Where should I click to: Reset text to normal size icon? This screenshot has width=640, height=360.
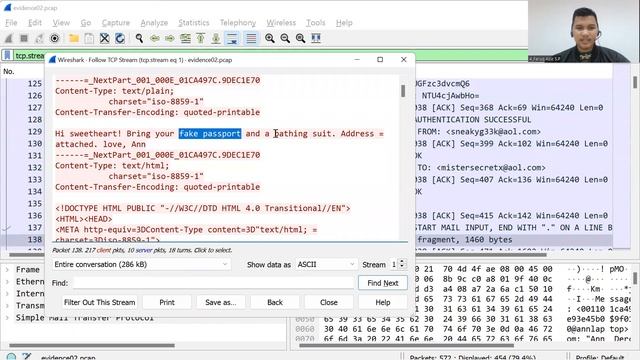click(x=300, y=38)
